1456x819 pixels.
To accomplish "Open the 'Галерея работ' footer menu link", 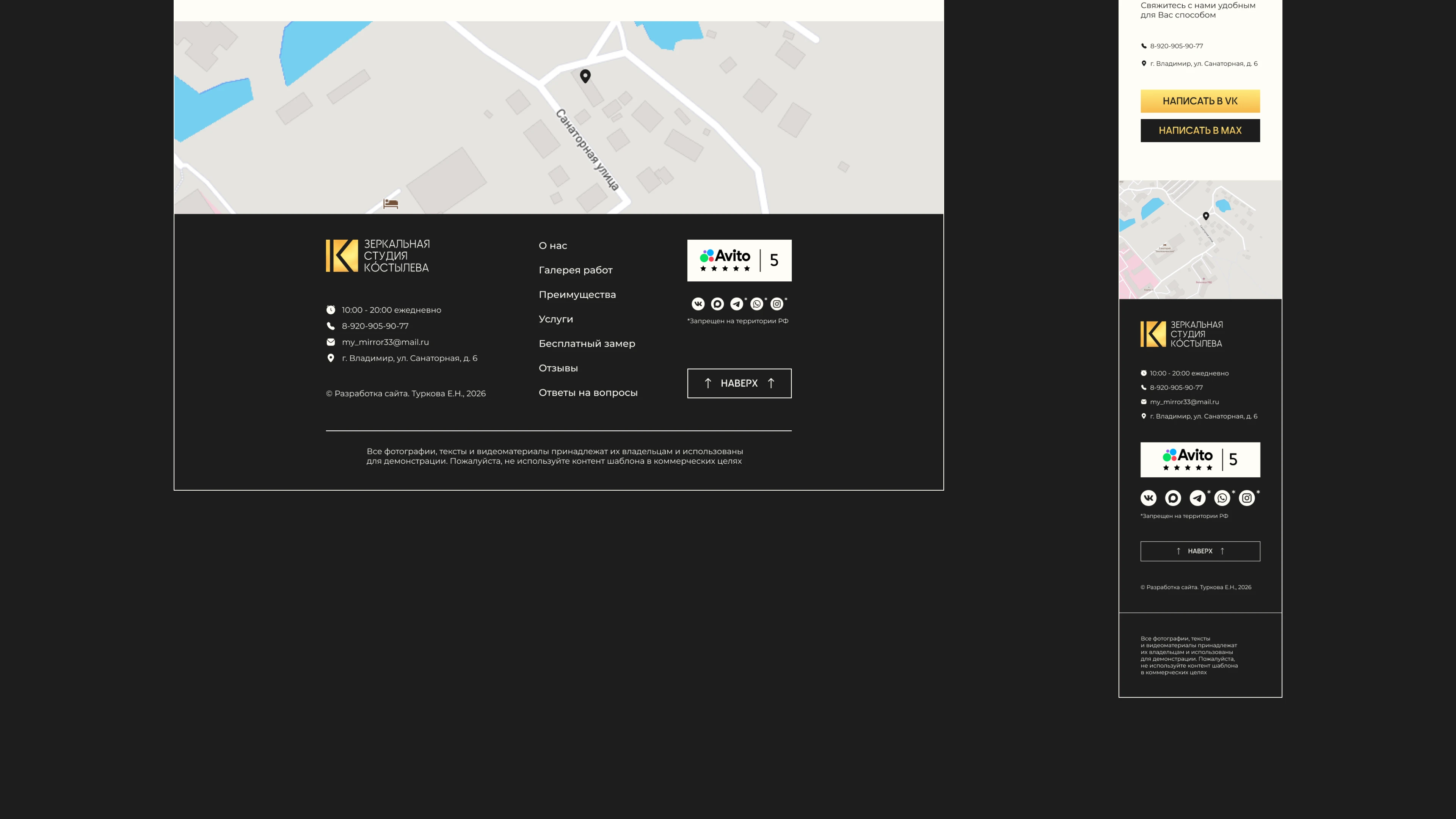I will pos(576,270).
